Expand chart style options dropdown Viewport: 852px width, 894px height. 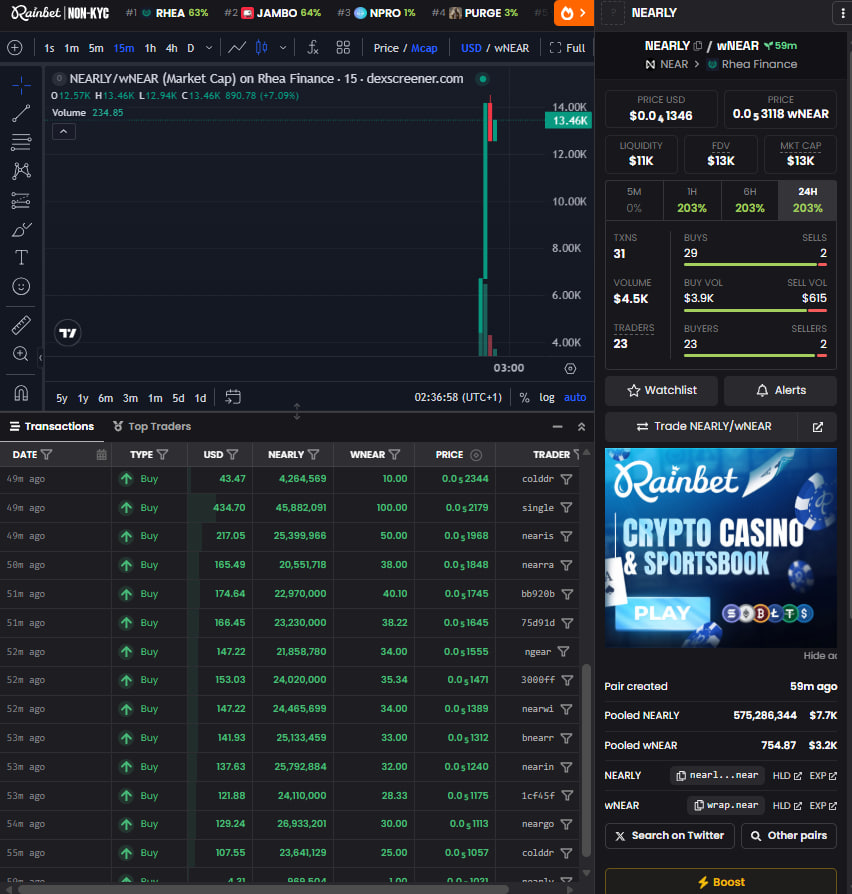pyautogui.click(x=283, y=48)
